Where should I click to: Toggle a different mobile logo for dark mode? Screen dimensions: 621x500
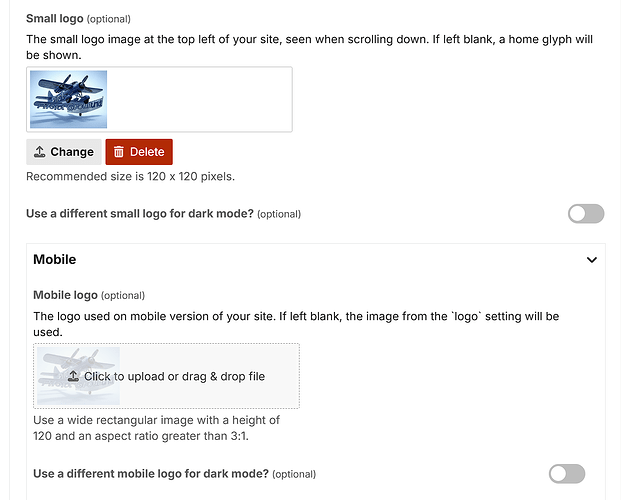pyautogui.click(x=567, y=474)
